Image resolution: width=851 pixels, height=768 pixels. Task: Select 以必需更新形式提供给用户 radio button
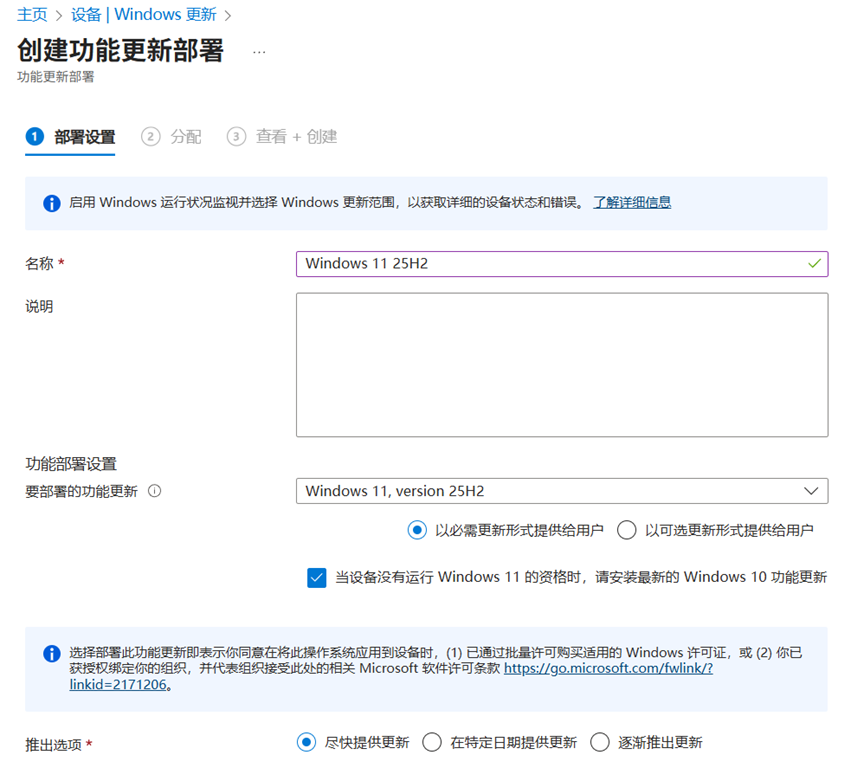(417, 530)
